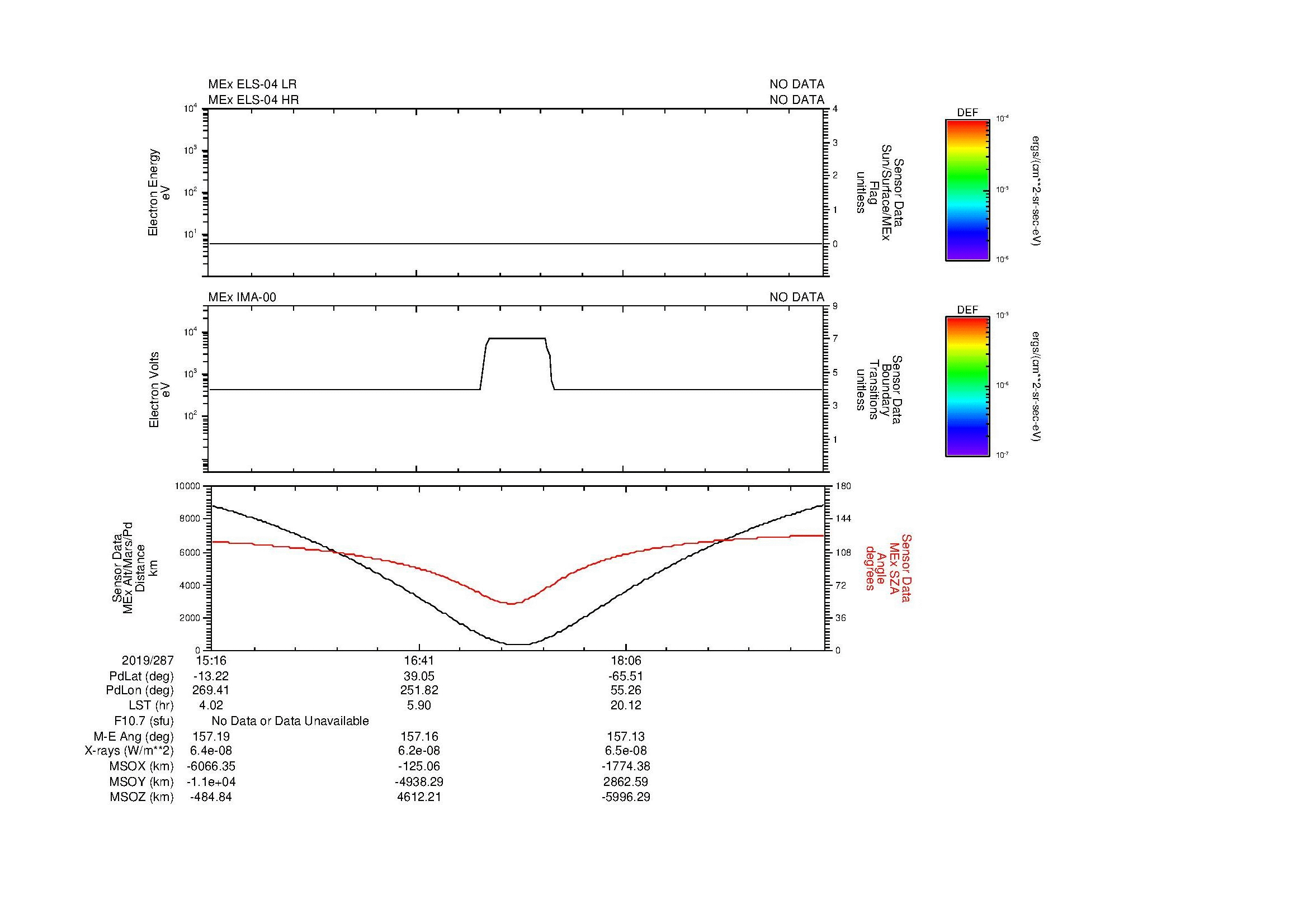Screen dimensions: 1308x924
Task: Click the 'MSOZ (km)' row label
Action: coord(142,797)
